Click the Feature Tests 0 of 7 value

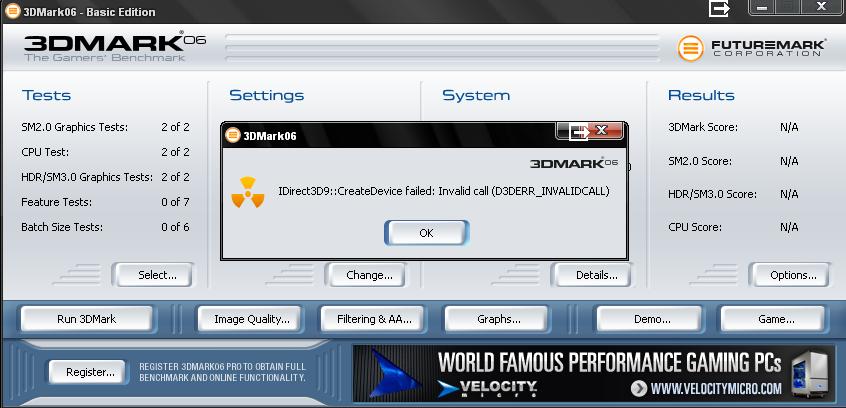[175, 202]
